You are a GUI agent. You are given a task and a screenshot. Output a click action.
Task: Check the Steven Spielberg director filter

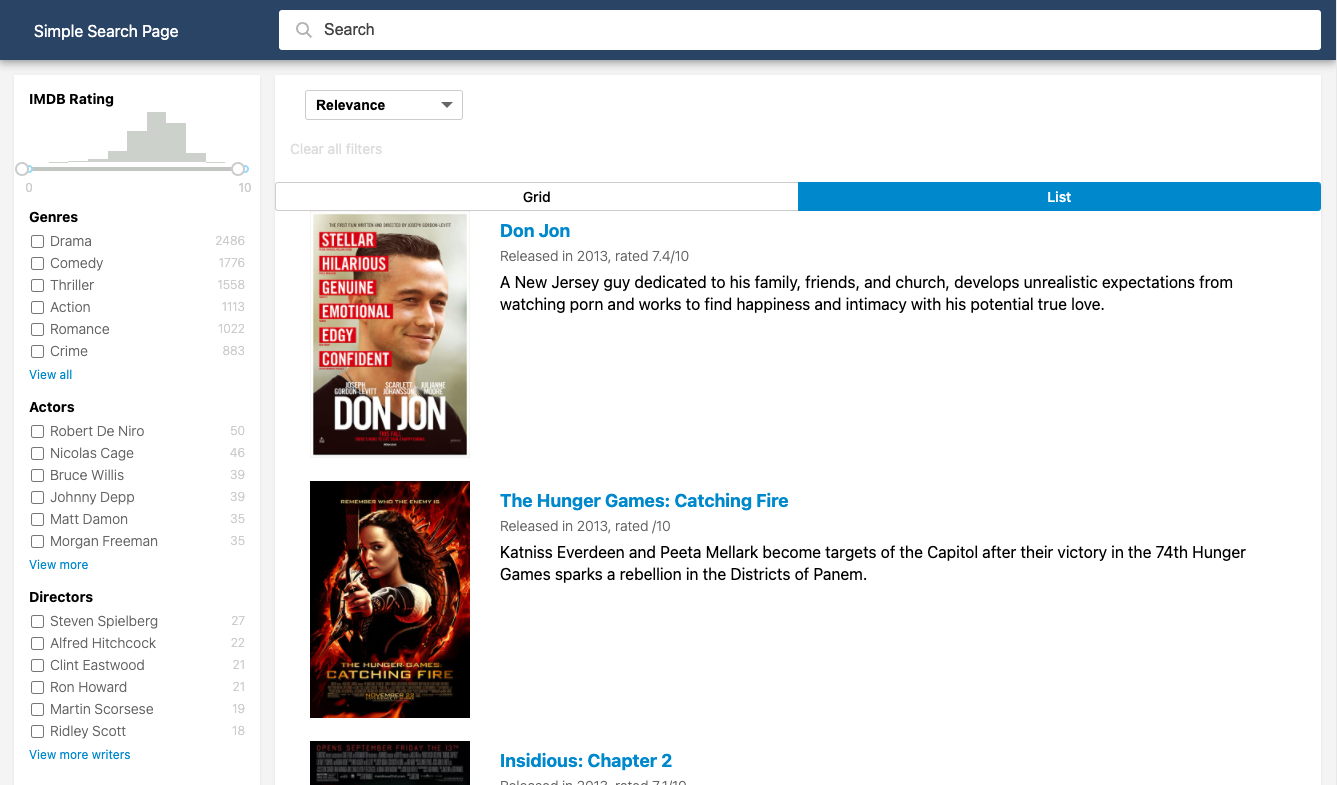click(x=37, y=621)
